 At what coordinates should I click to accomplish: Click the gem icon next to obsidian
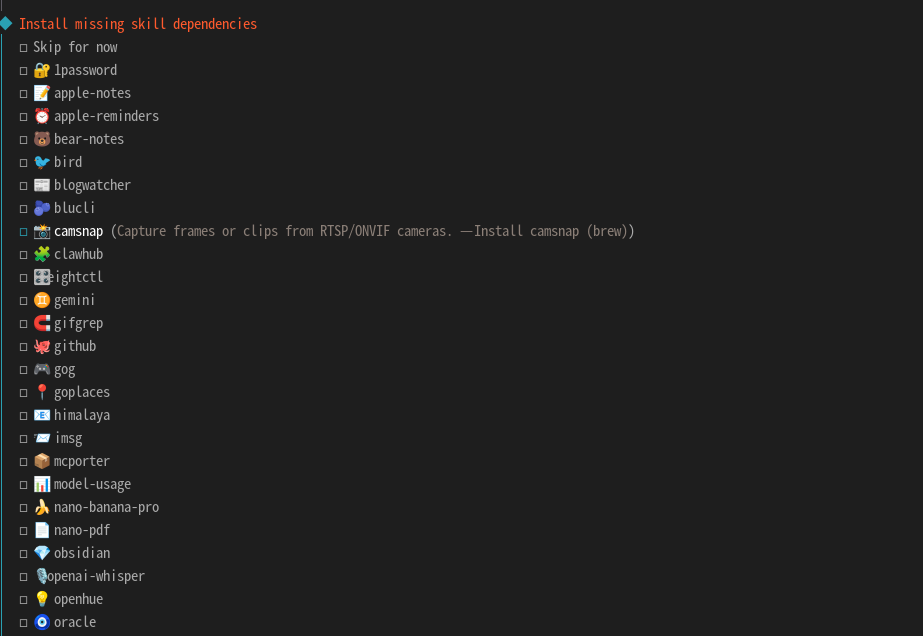pyautogui.click(x=41, y=553)
